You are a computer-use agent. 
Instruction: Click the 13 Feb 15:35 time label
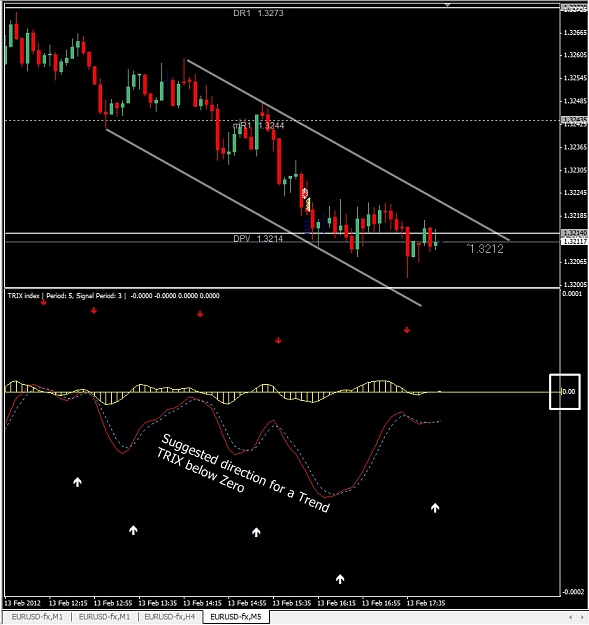point(291,603)
